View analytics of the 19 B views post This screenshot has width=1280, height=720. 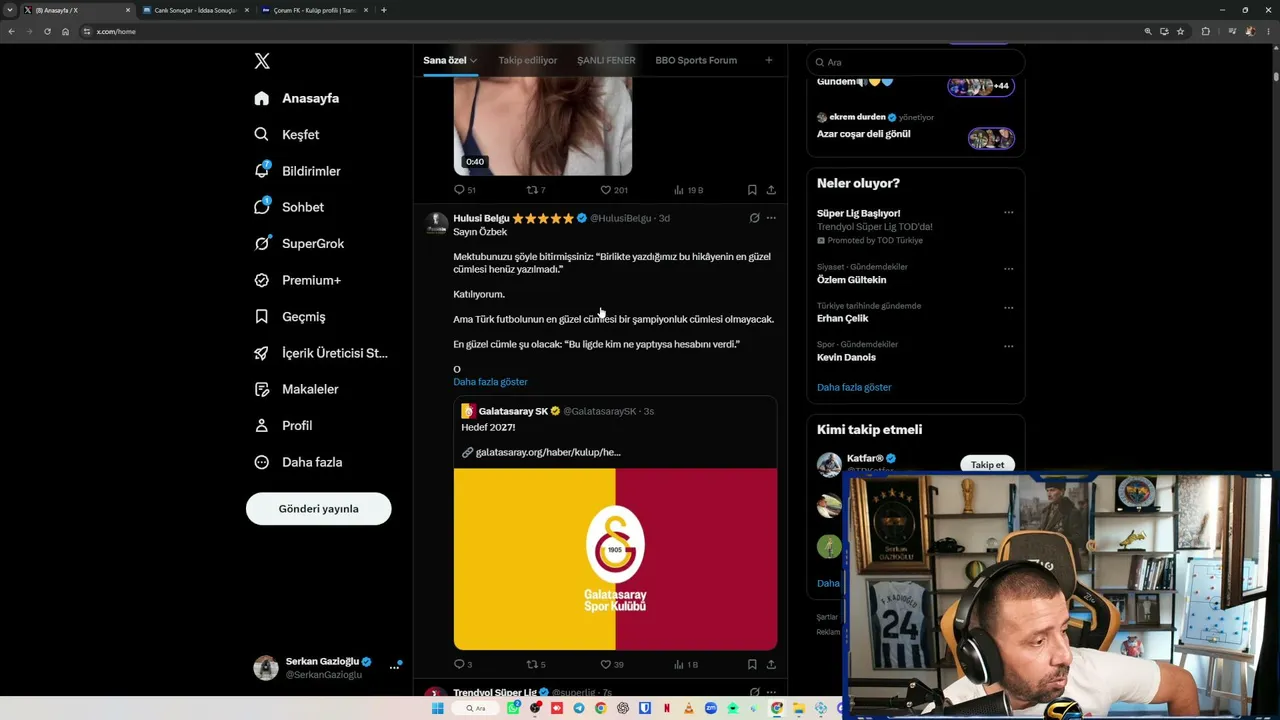[x=688, y=190]
